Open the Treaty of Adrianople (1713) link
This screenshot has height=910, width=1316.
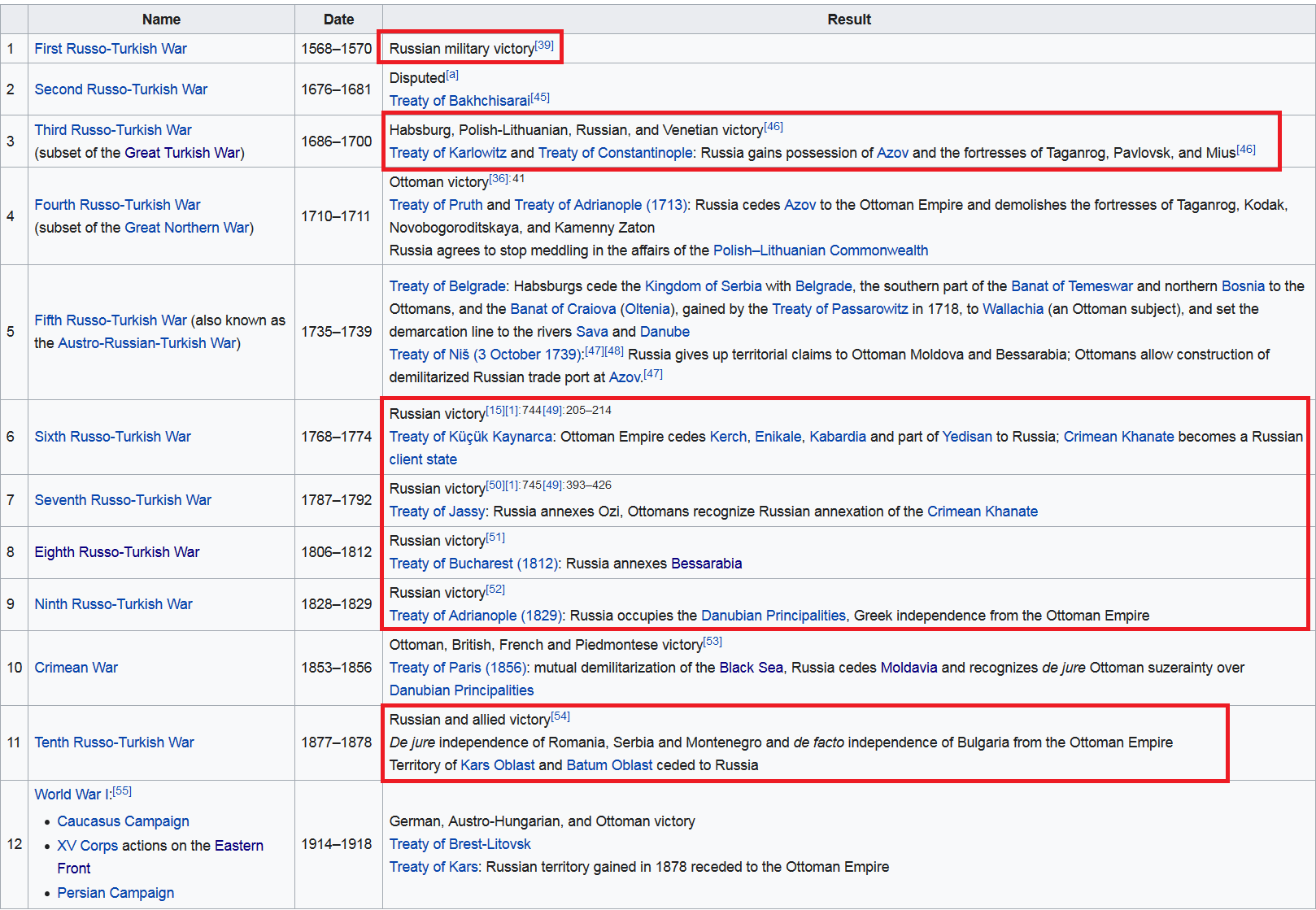point(601,205)
